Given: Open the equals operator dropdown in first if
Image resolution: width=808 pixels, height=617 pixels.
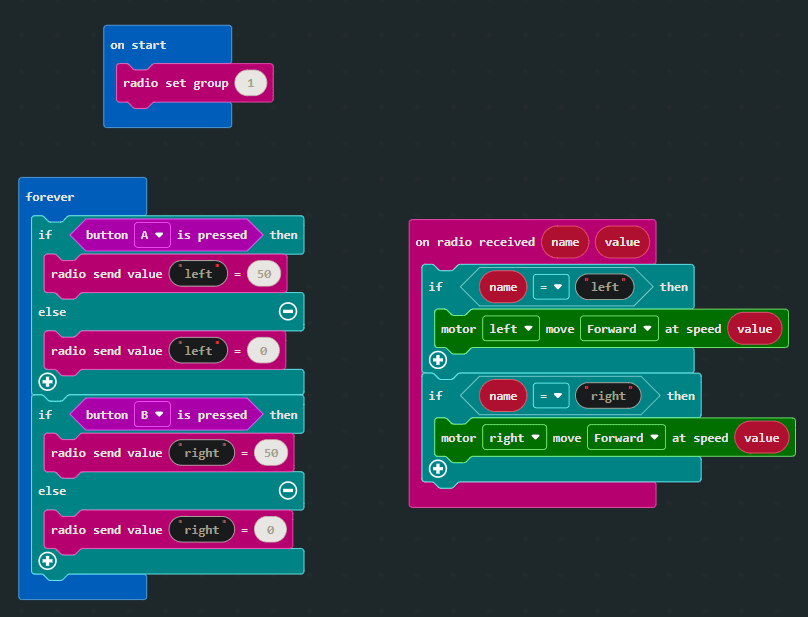Looking at the screenshot, I should 551,287.
